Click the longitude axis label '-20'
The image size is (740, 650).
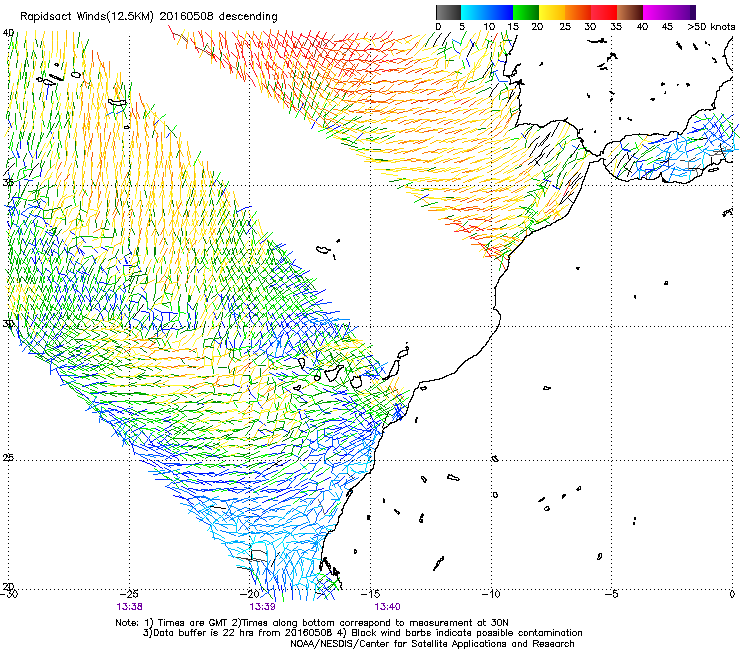[x=250, y=594]
